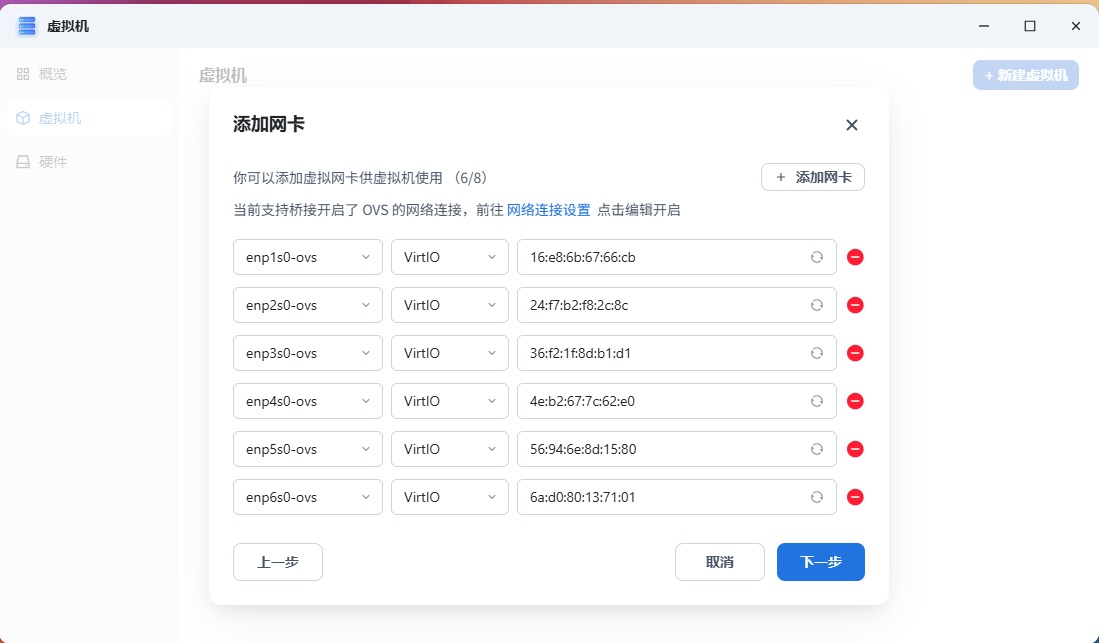
Task: Remove the enp6s0-ovs network card row
Action: tap(855, 497)
